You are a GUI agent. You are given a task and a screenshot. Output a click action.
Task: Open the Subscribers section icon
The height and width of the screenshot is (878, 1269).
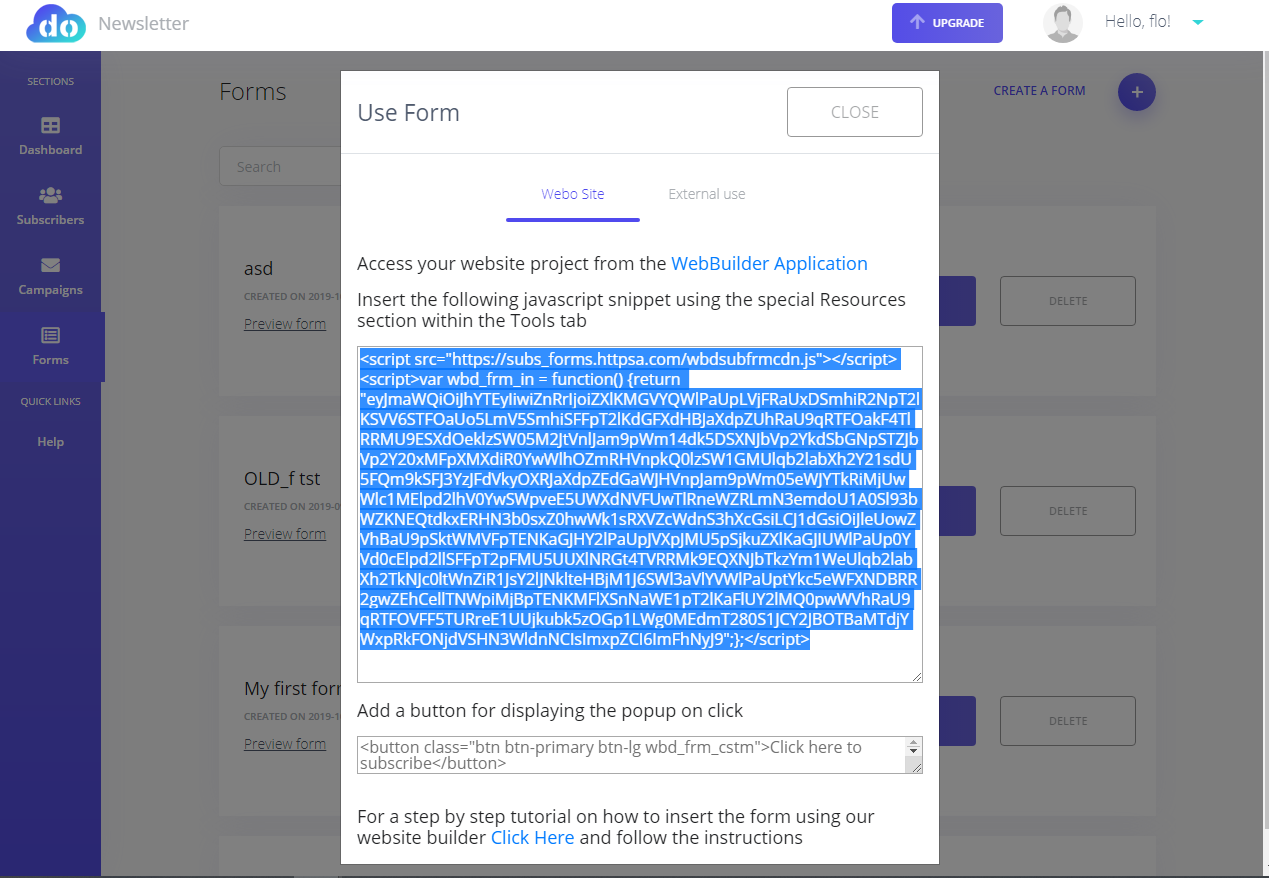pos(50,195)
